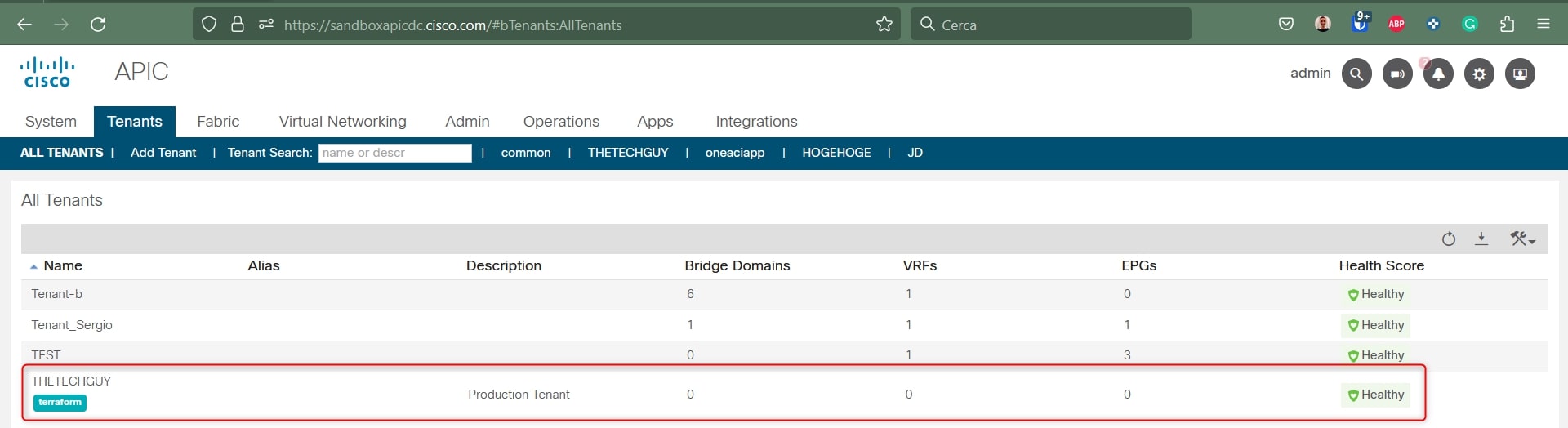Click the terraform tag on THETECHGUY
1568x428 pixels.
60,403
